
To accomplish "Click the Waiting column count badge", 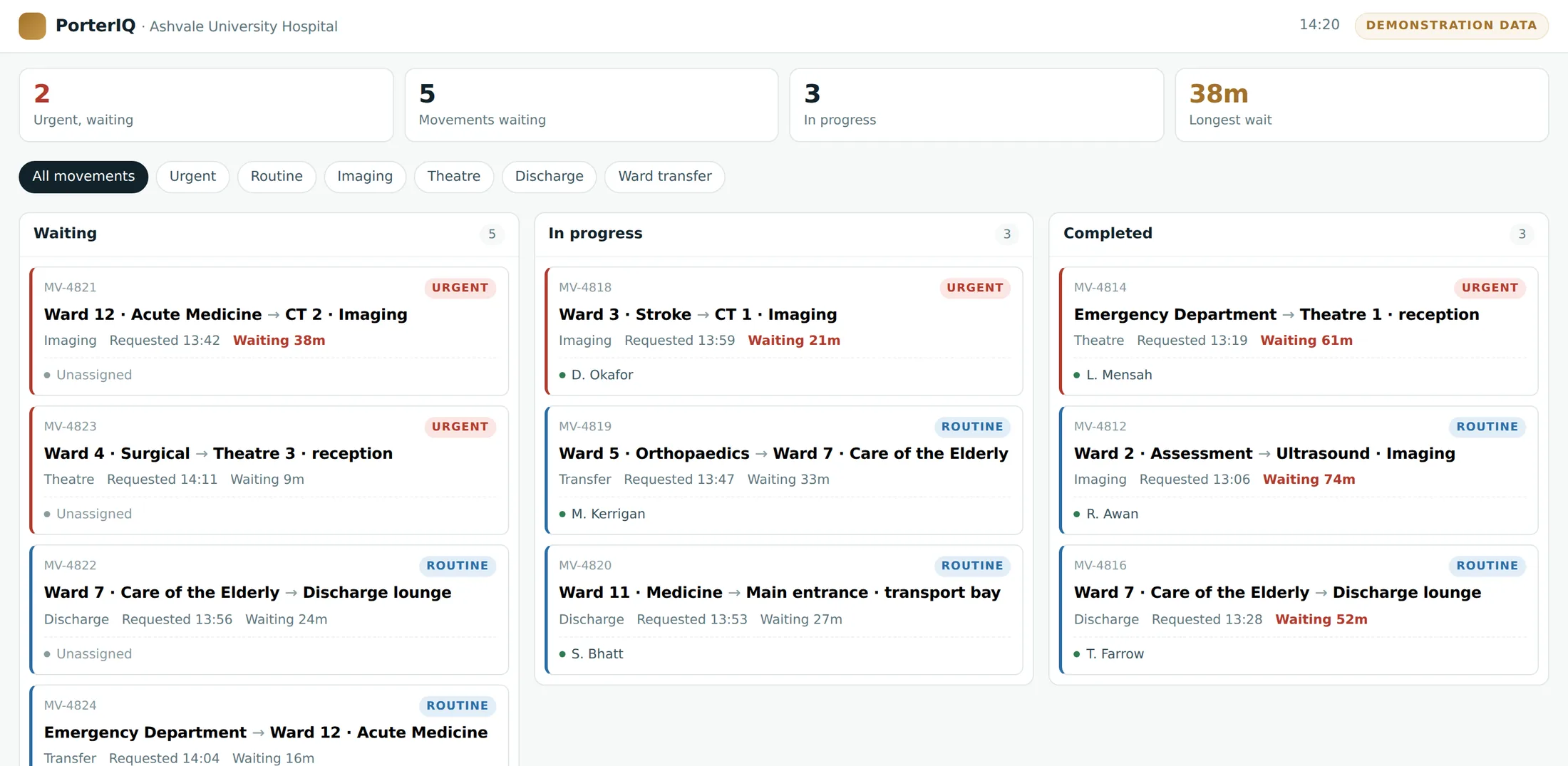I will (x=492, y=234).
